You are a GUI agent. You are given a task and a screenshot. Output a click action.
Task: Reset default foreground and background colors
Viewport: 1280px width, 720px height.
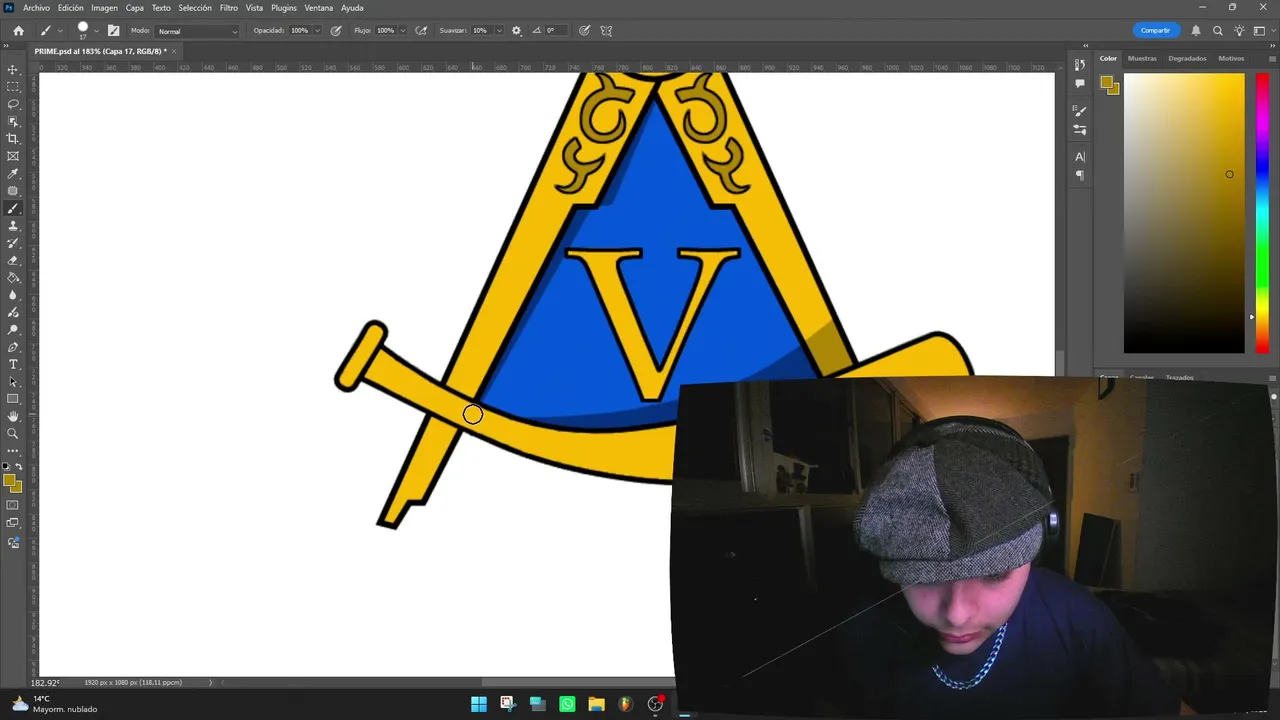pos(7,467)
